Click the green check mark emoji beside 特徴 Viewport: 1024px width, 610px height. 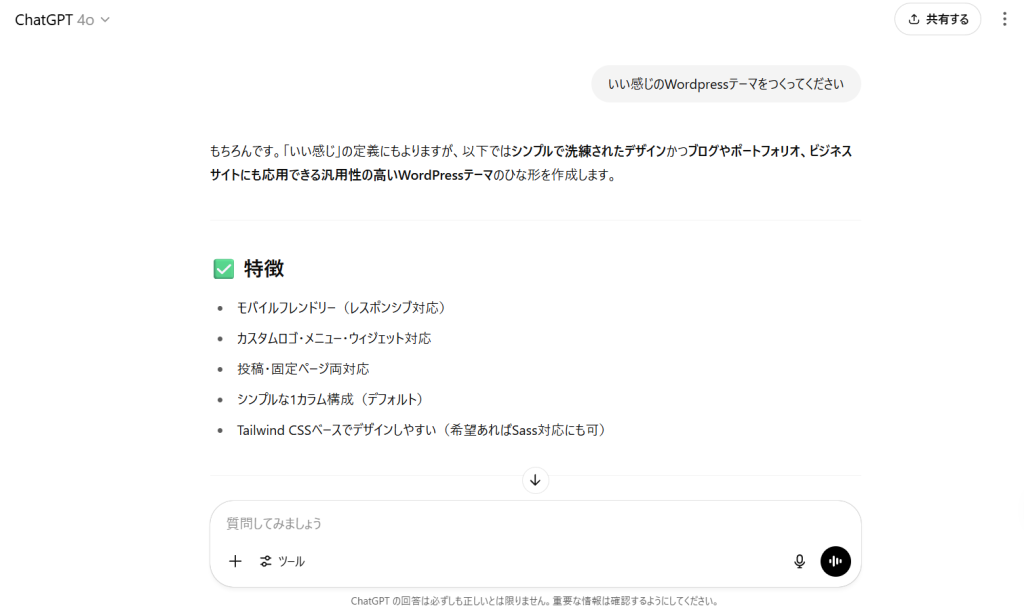point(224,269)
